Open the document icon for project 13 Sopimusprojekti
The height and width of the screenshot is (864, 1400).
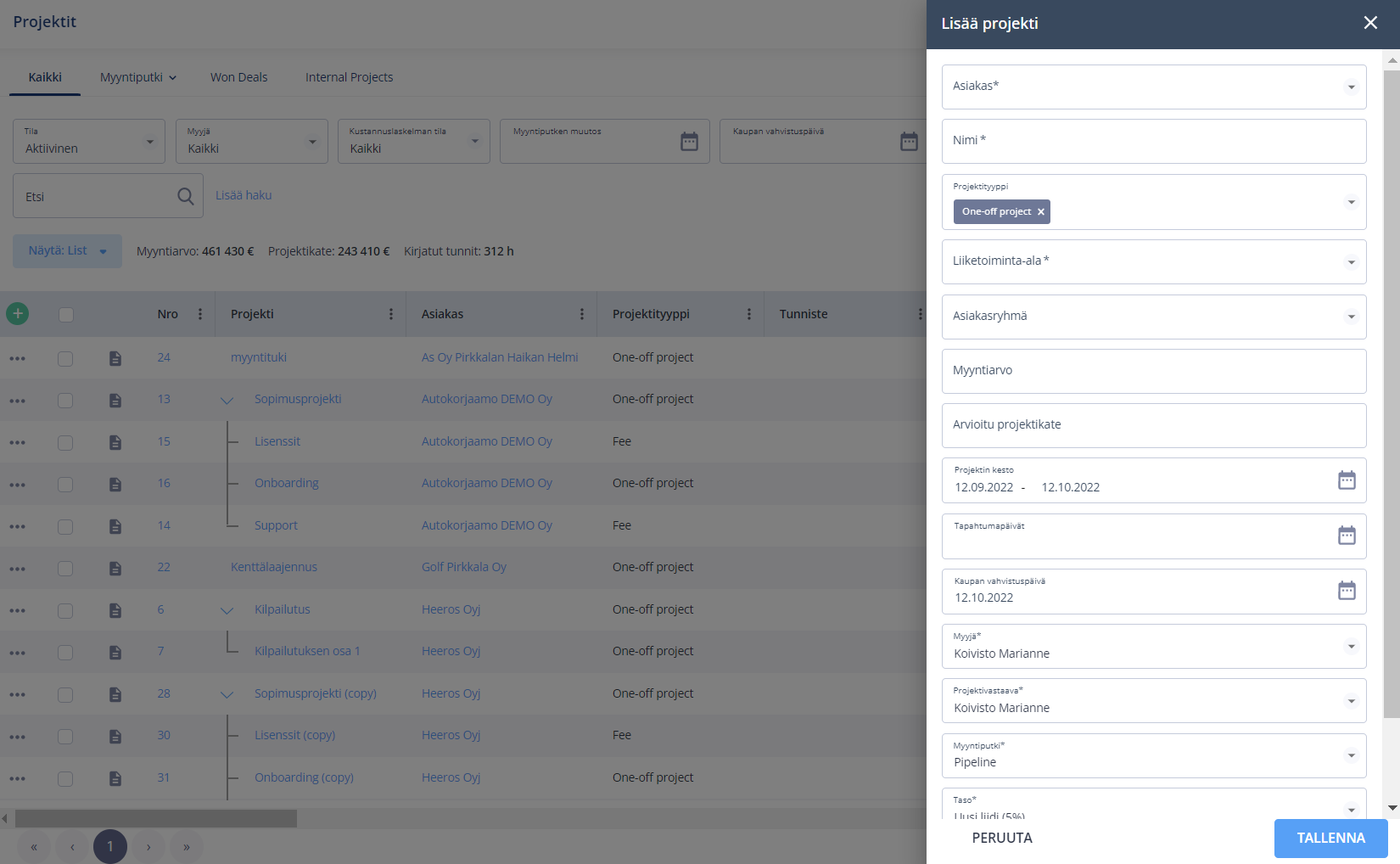coord(115,400)
